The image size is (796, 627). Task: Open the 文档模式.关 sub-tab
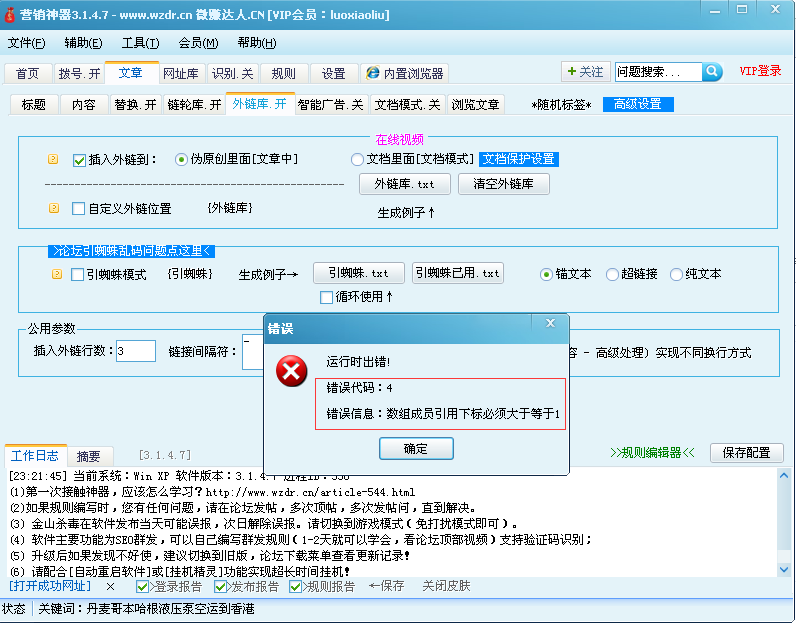(408, 105)
